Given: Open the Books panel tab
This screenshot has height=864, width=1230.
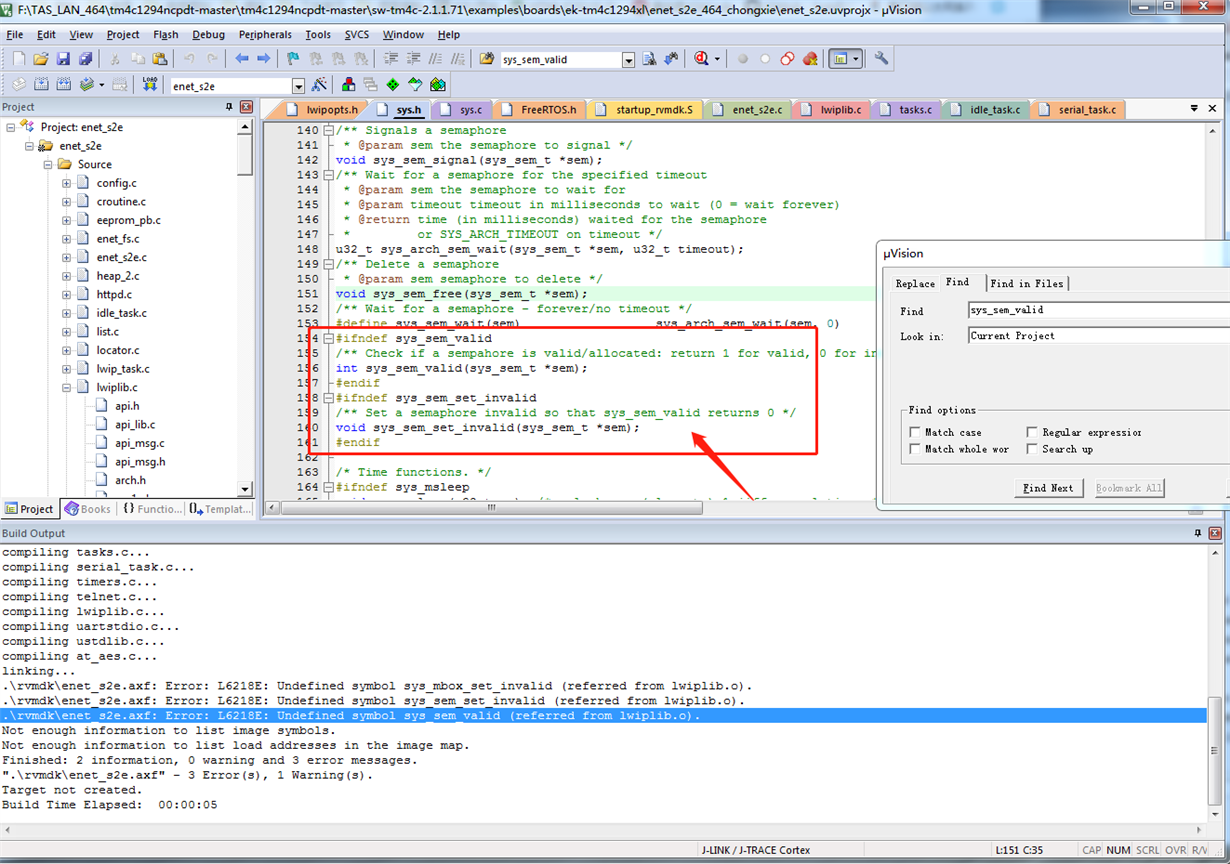Looking at the screenshot, I should coord(87,509).
